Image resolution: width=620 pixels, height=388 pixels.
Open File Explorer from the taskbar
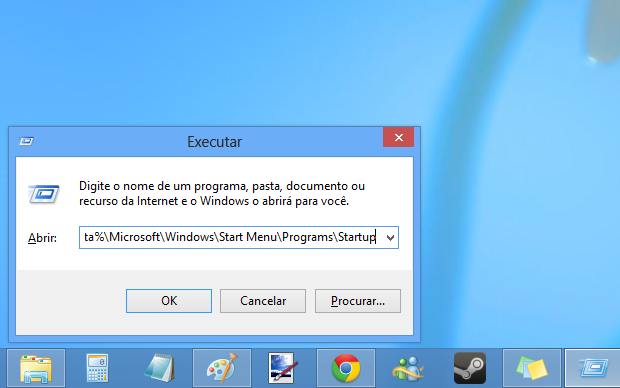[36, 368]
